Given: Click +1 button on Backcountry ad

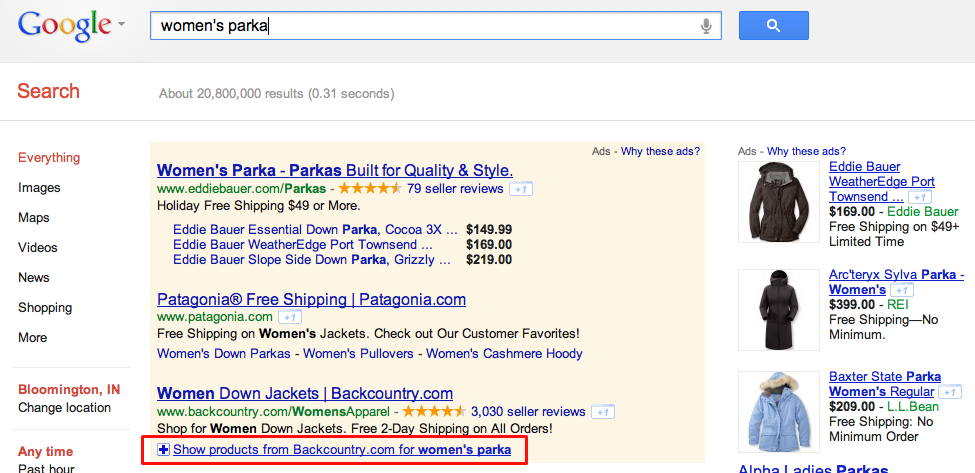Looking at the screenshot, I should click(x=603, y=411).
